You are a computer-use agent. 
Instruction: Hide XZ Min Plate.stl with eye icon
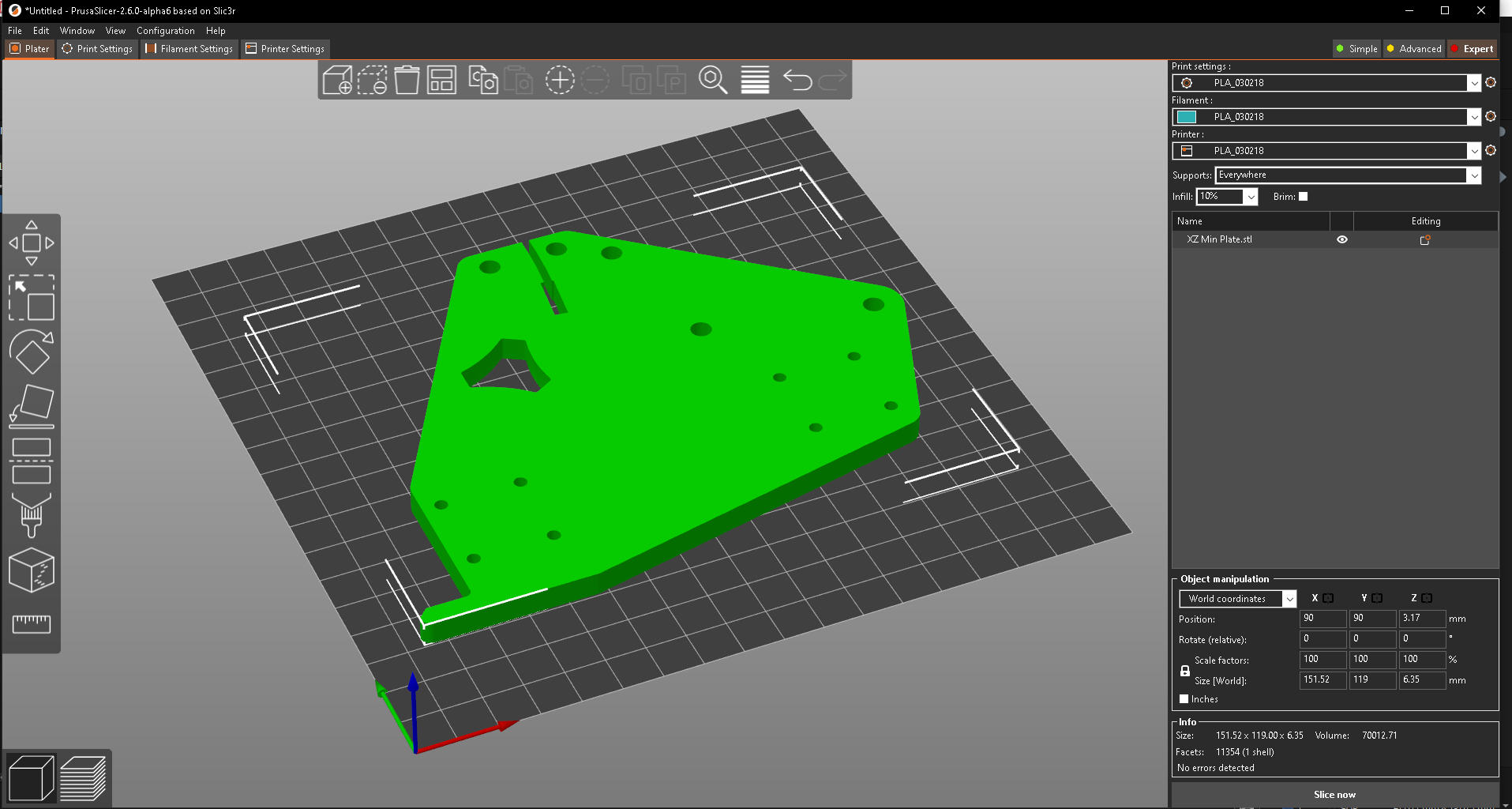tap(1342, 239)
